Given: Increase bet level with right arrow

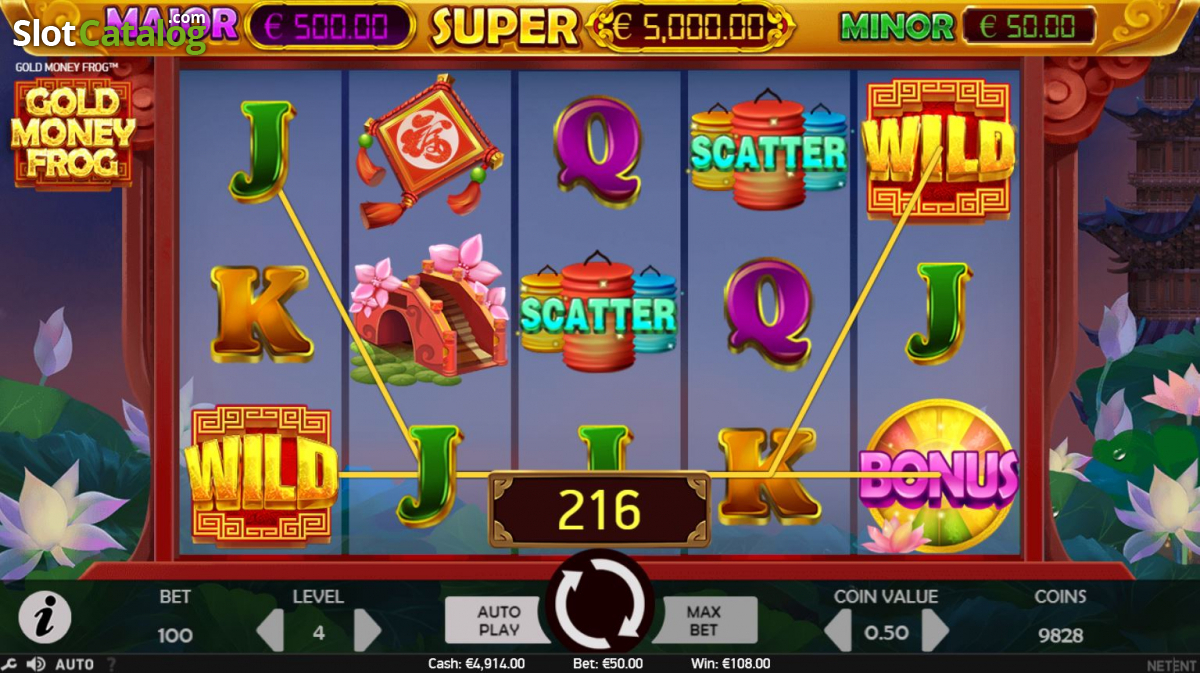Looking at the screenshot, I should pos(367,631).
